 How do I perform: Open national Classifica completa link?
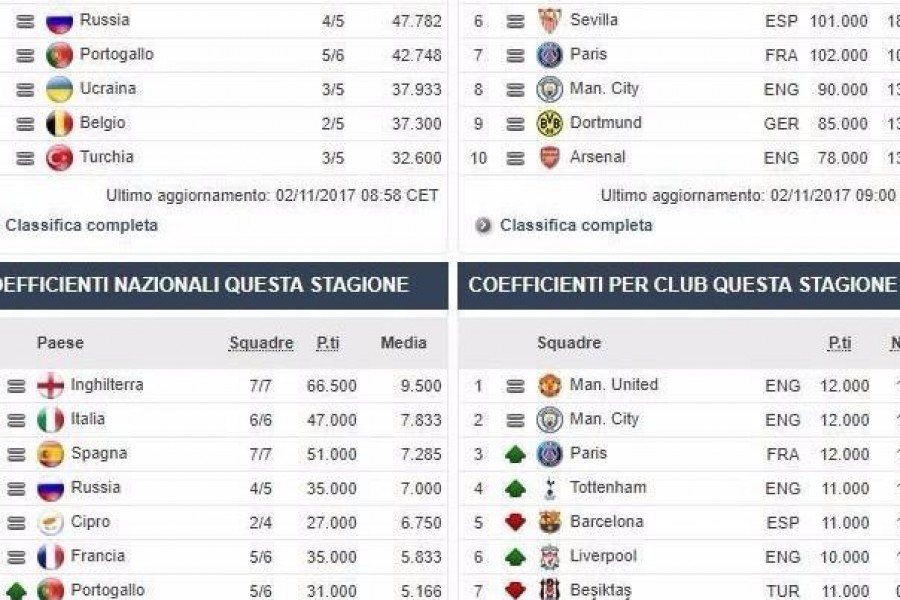pyautogui.click(x=81, y=225)
